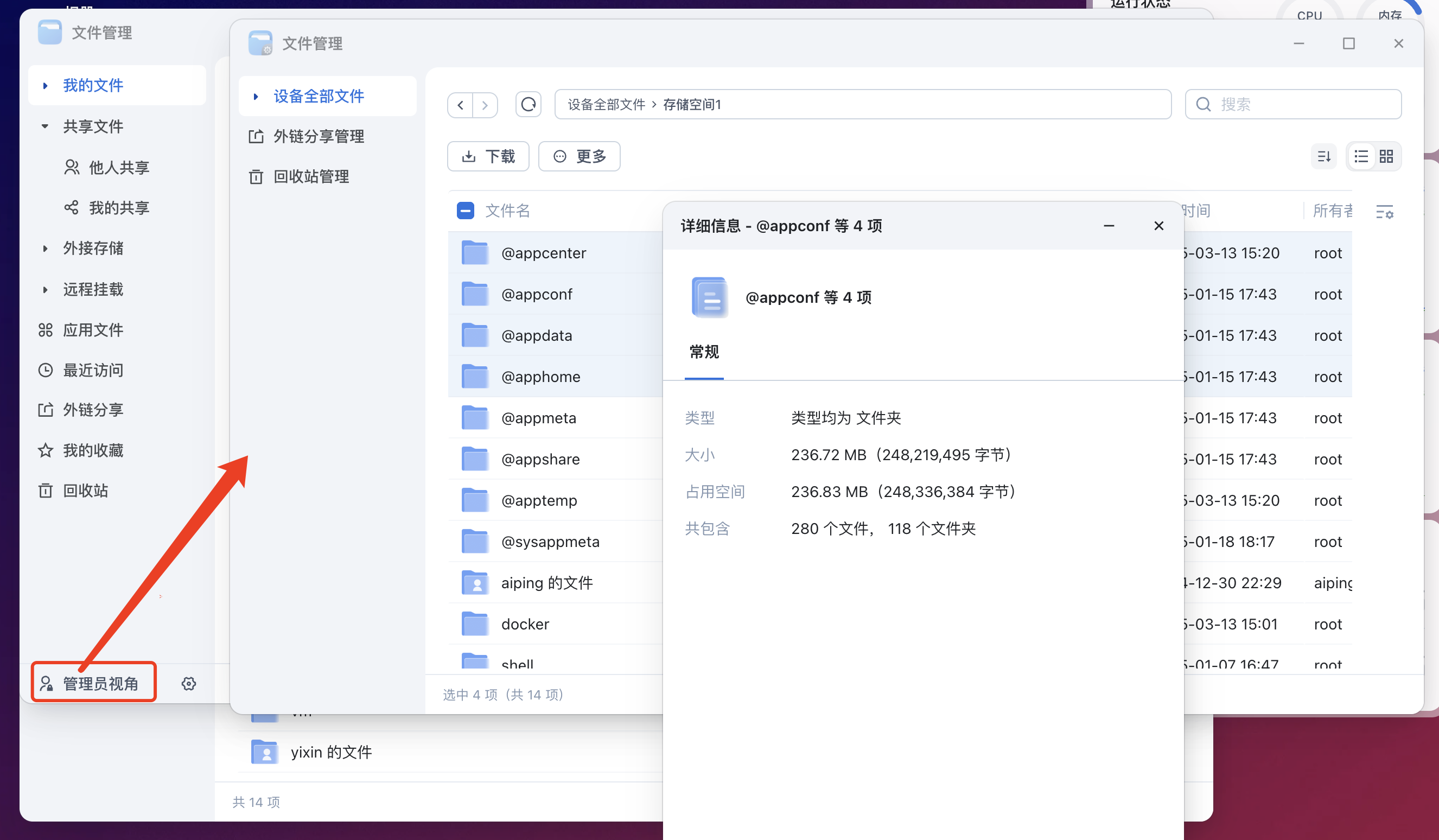Open 应用文件 in sidebar

pos(117,329)
